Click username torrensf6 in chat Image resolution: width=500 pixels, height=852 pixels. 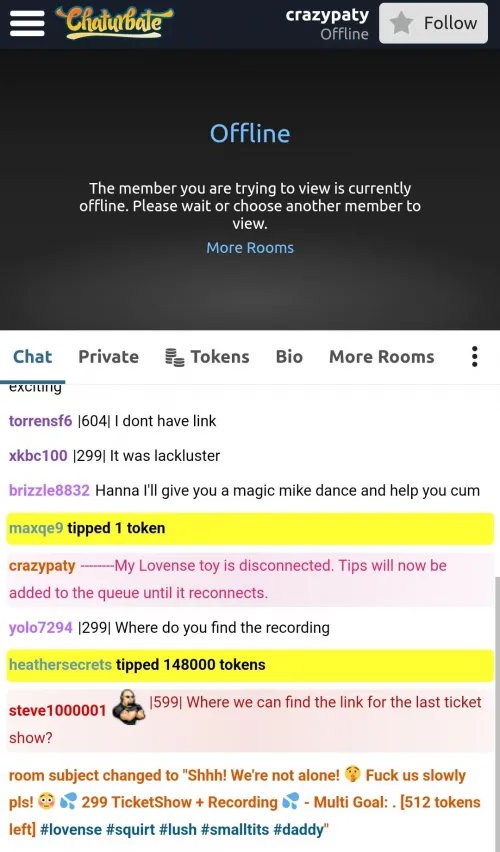(x=40, y=421)
